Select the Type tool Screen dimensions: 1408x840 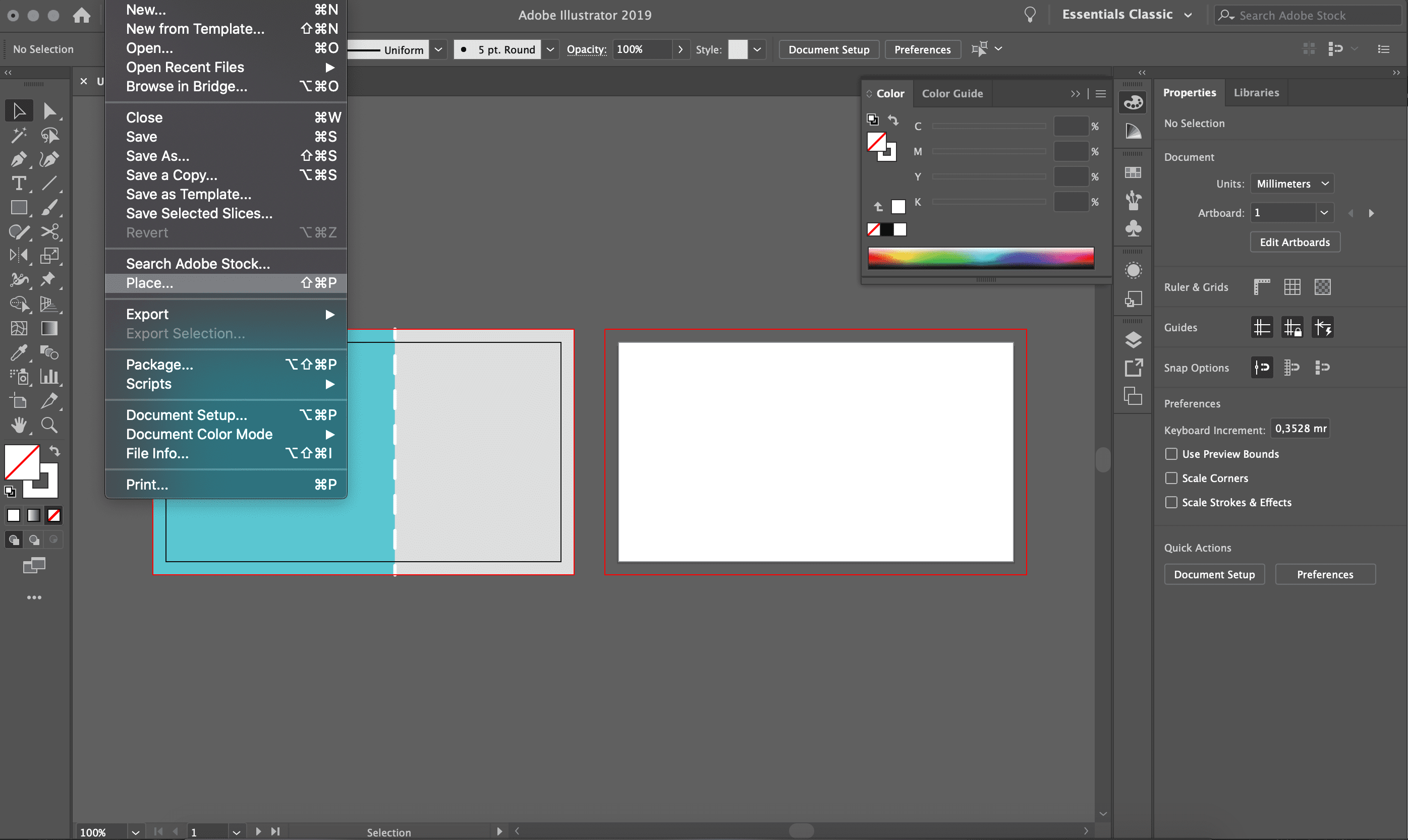point(19,184)
